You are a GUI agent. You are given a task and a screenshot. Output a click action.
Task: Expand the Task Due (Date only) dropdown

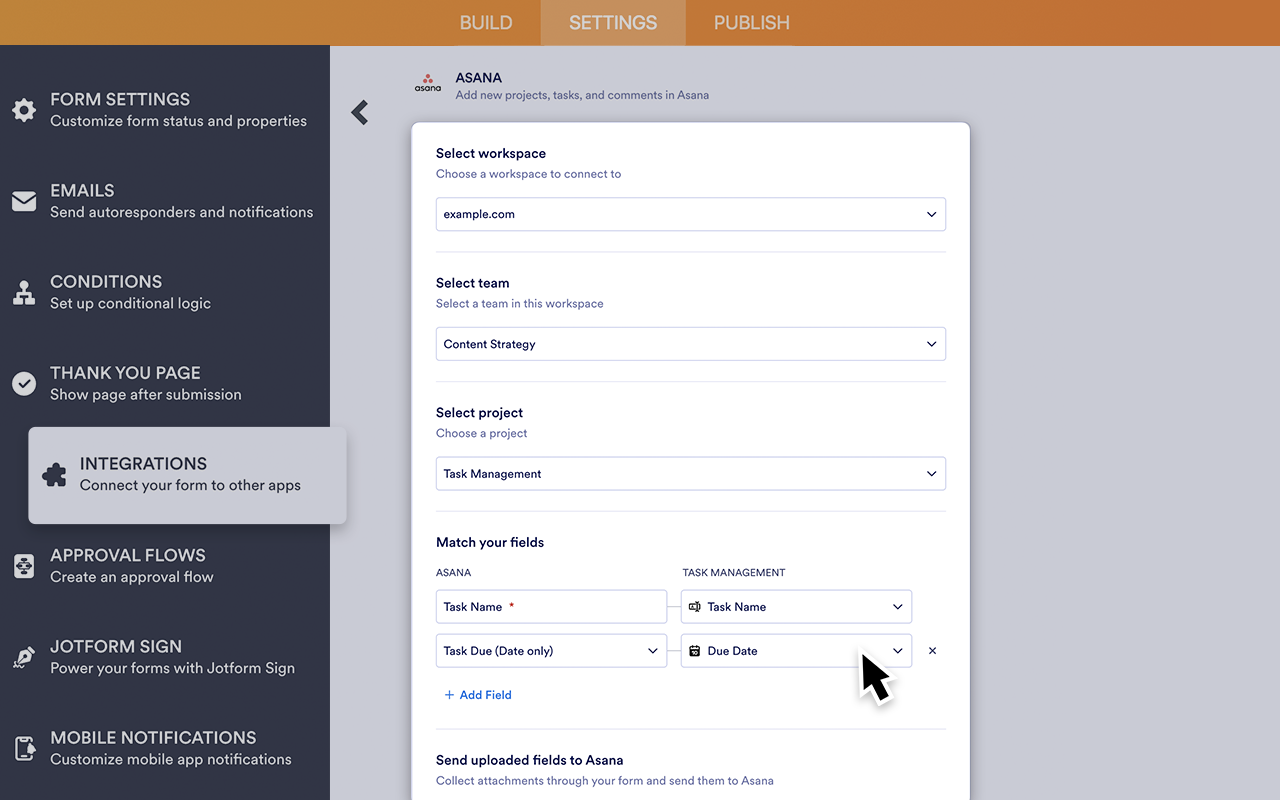551,651
